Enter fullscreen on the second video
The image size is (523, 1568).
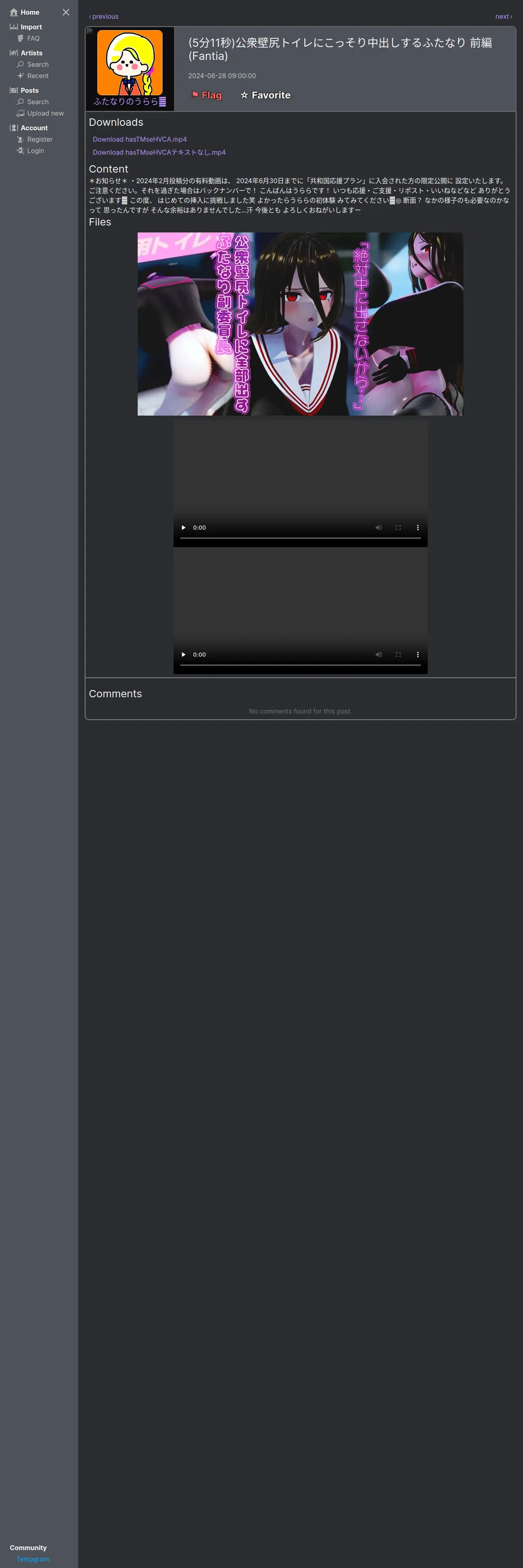click(398, 655)
